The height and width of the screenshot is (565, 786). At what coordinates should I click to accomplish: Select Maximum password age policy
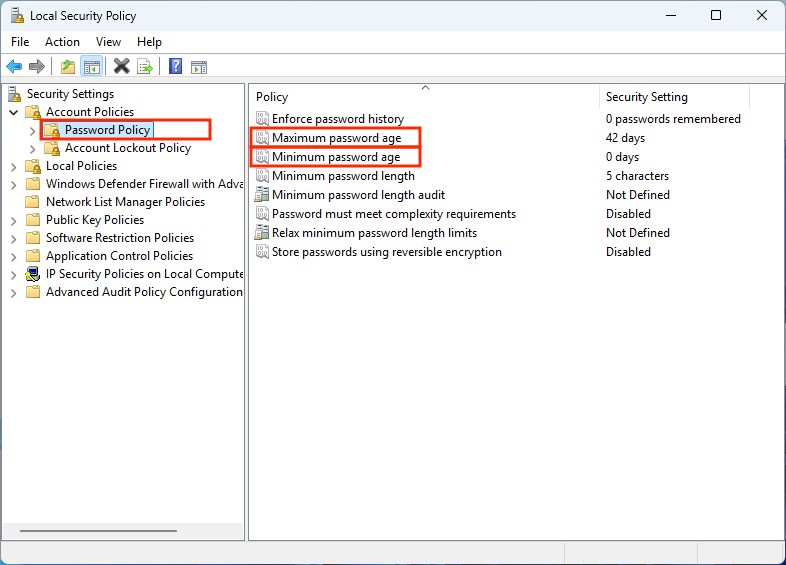(336, 138)
